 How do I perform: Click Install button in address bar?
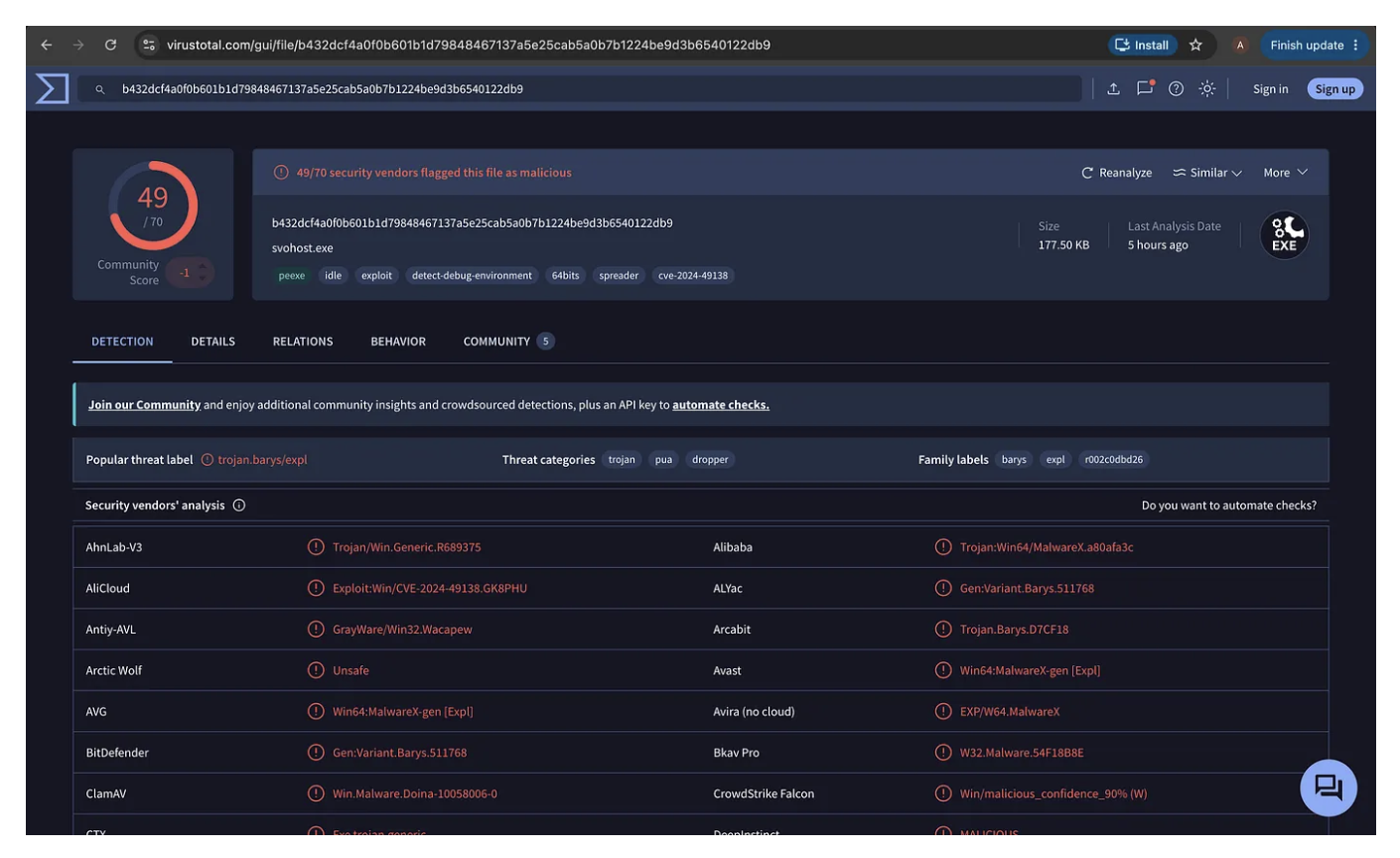pos(1142,45)
